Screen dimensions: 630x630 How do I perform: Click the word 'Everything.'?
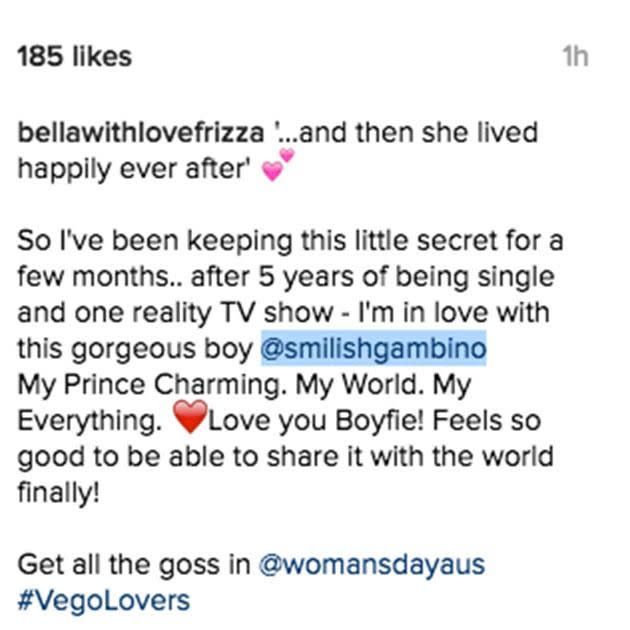[x=89, y=421]
